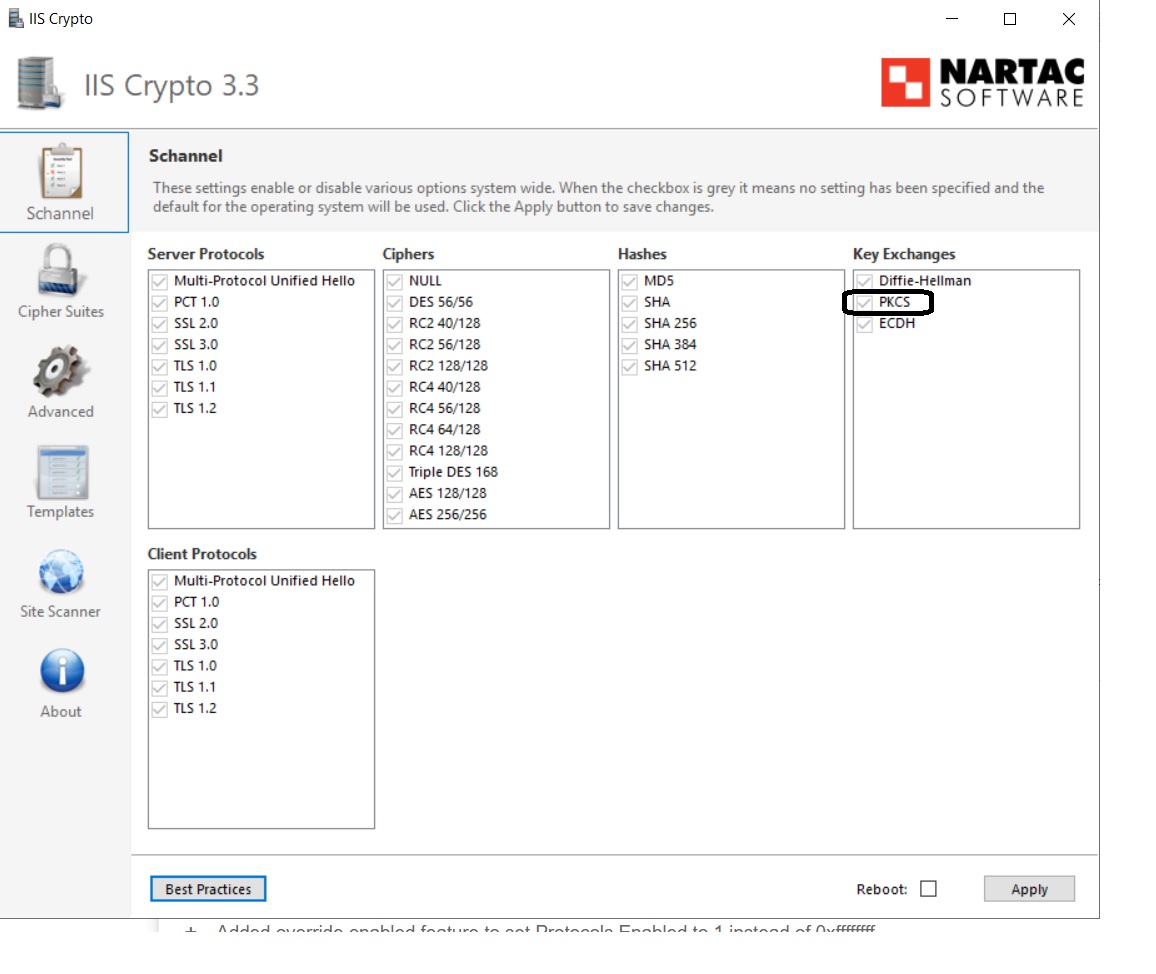Toggle client SSL 3.0 checkbox

[159, 646]
